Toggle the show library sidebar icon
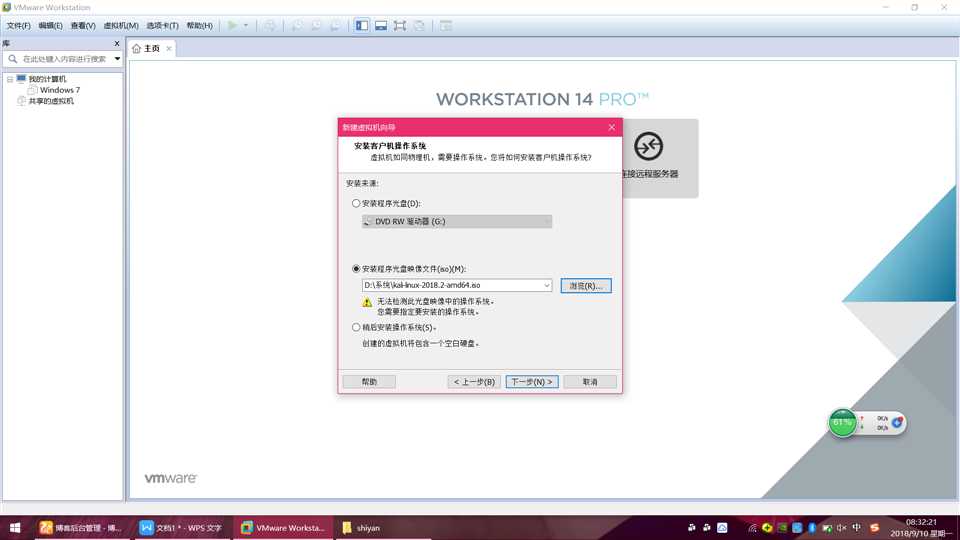The width and height of the screenshot is (960, 540). pyautogui.click(x=362, y=26)
